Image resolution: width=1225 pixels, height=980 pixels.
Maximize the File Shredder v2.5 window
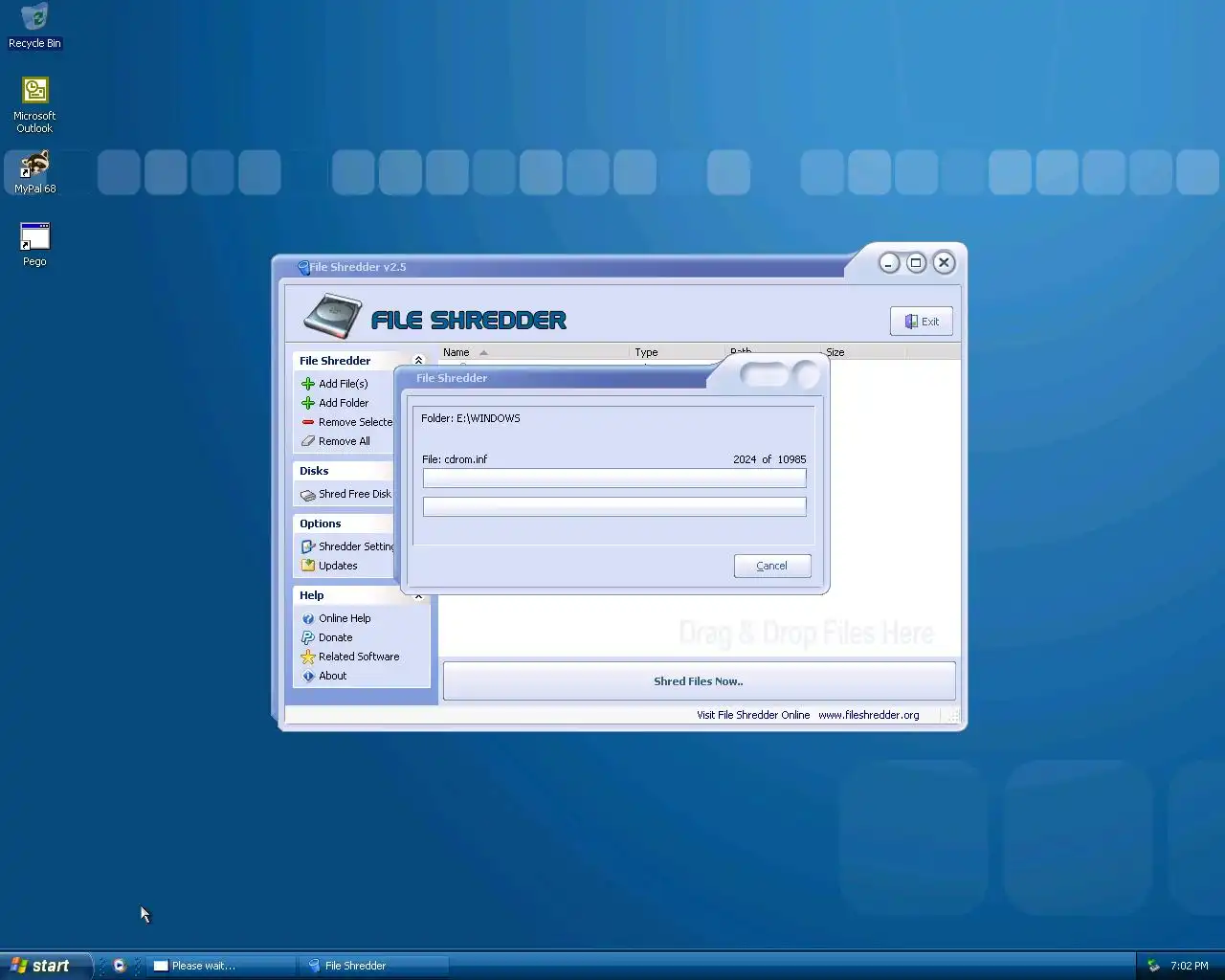click(916, 262)
